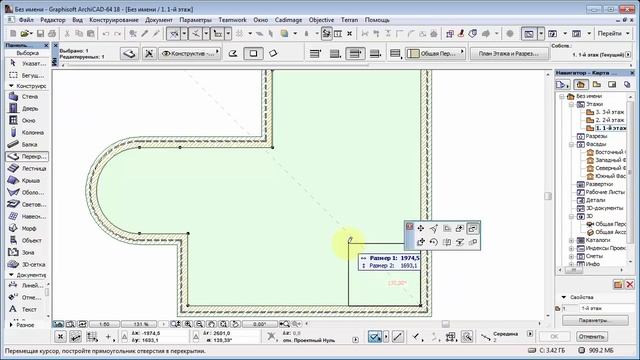Open the Помощь menu
The width and height of the screenshot is (640, 360).
[377, 20]
